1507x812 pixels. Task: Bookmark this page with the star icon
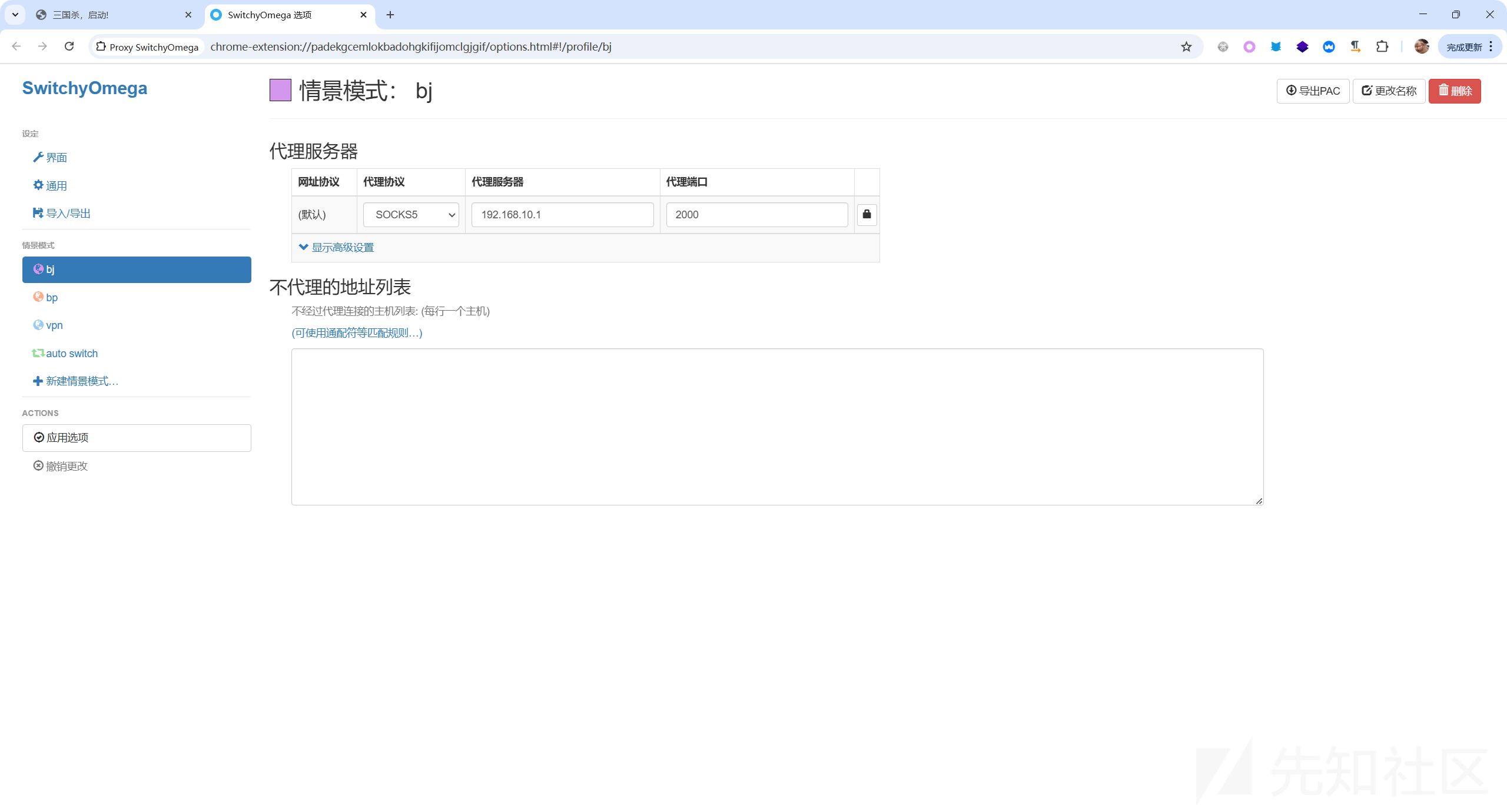pos(1186,46)
